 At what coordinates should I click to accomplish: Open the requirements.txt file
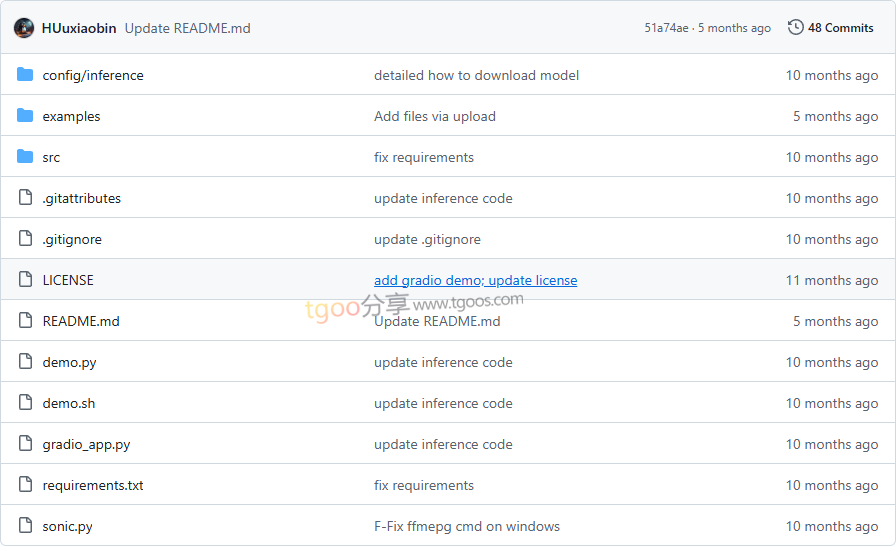93,485
